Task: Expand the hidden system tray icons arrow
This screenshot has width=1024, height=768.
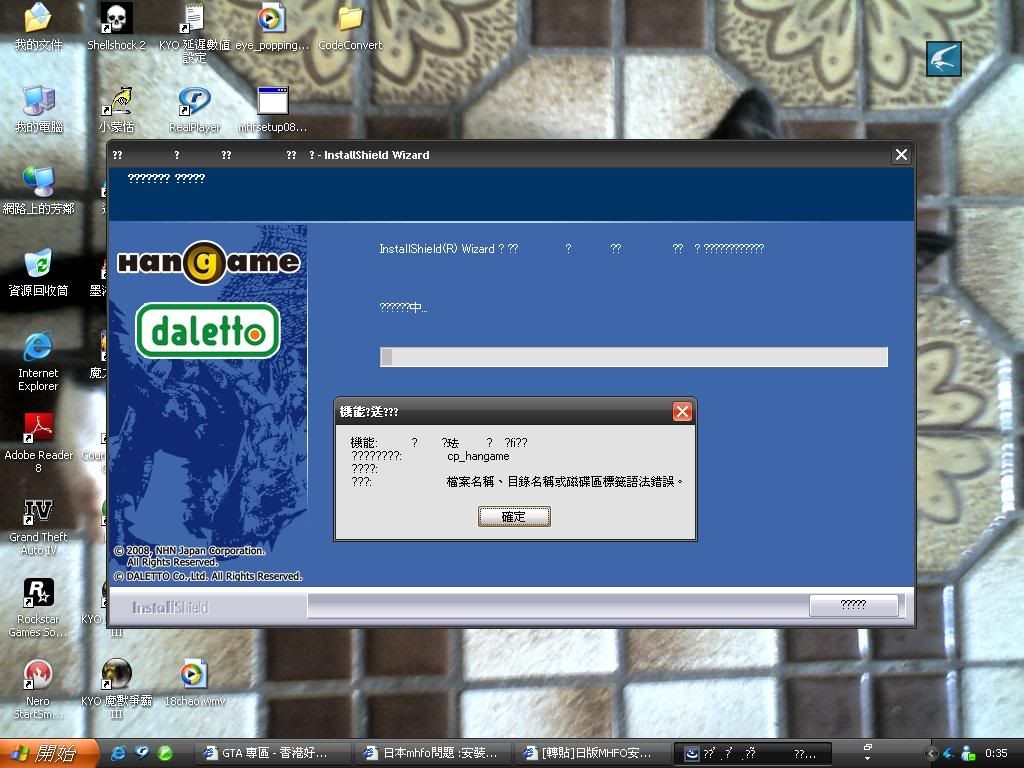Action: (931, 753)
